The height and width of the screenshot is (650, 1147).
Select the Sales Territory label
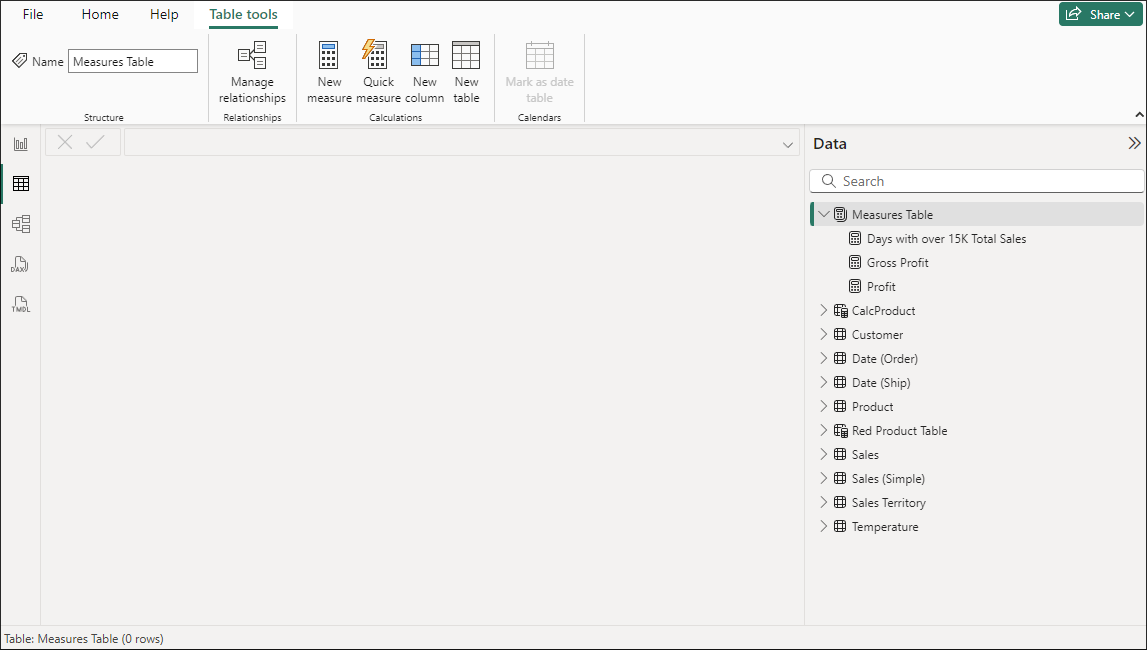tap(889, 503)
